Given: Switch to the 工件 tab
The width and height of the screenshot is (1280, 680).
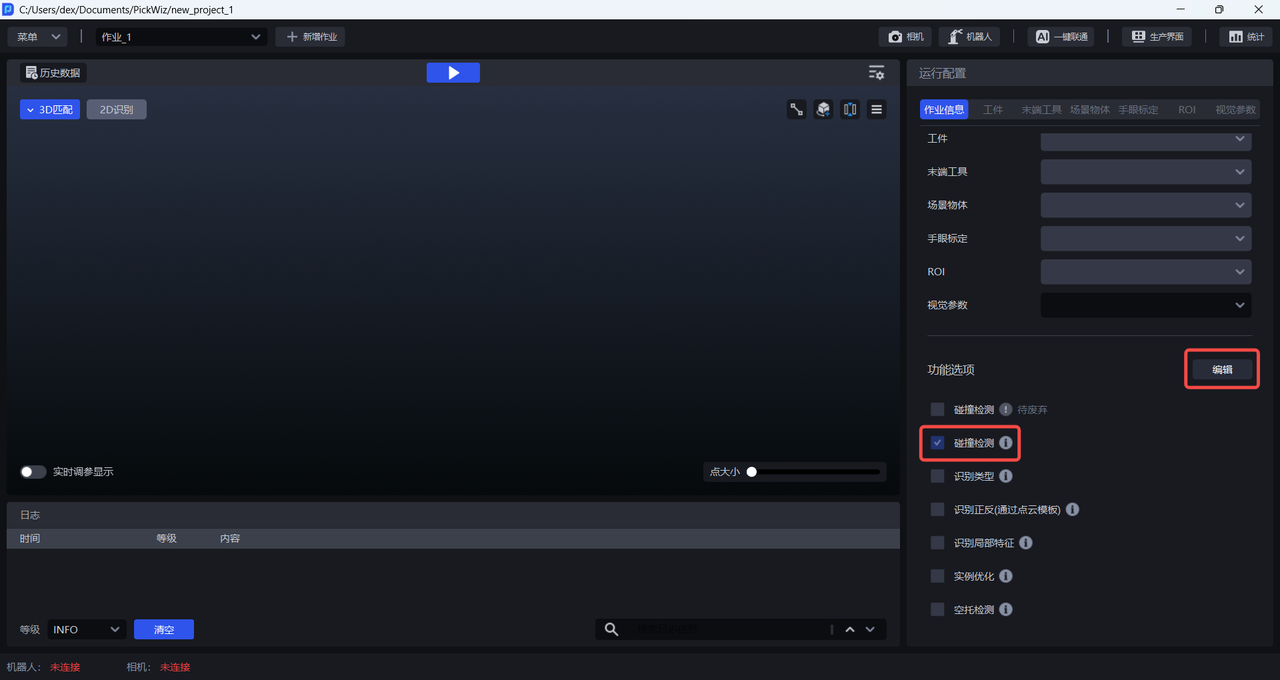Looking at the screenshot, I should [992, 110].
